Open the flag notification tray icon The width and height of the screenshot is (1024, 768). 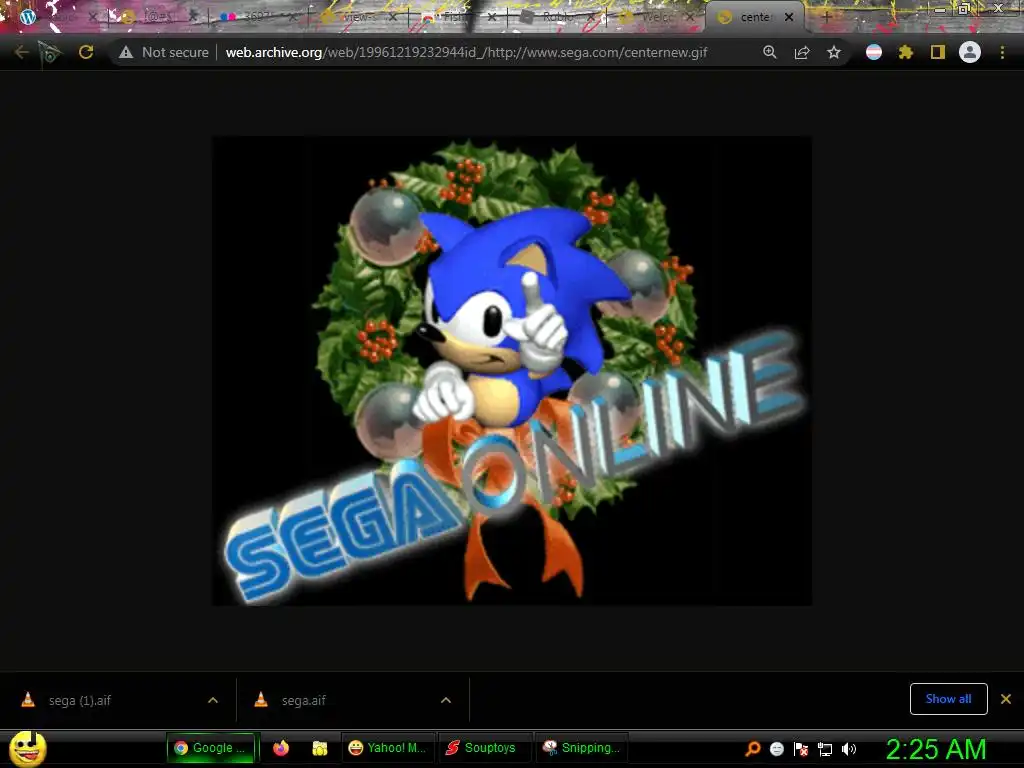pyautogui.click(x=801, y=748)
